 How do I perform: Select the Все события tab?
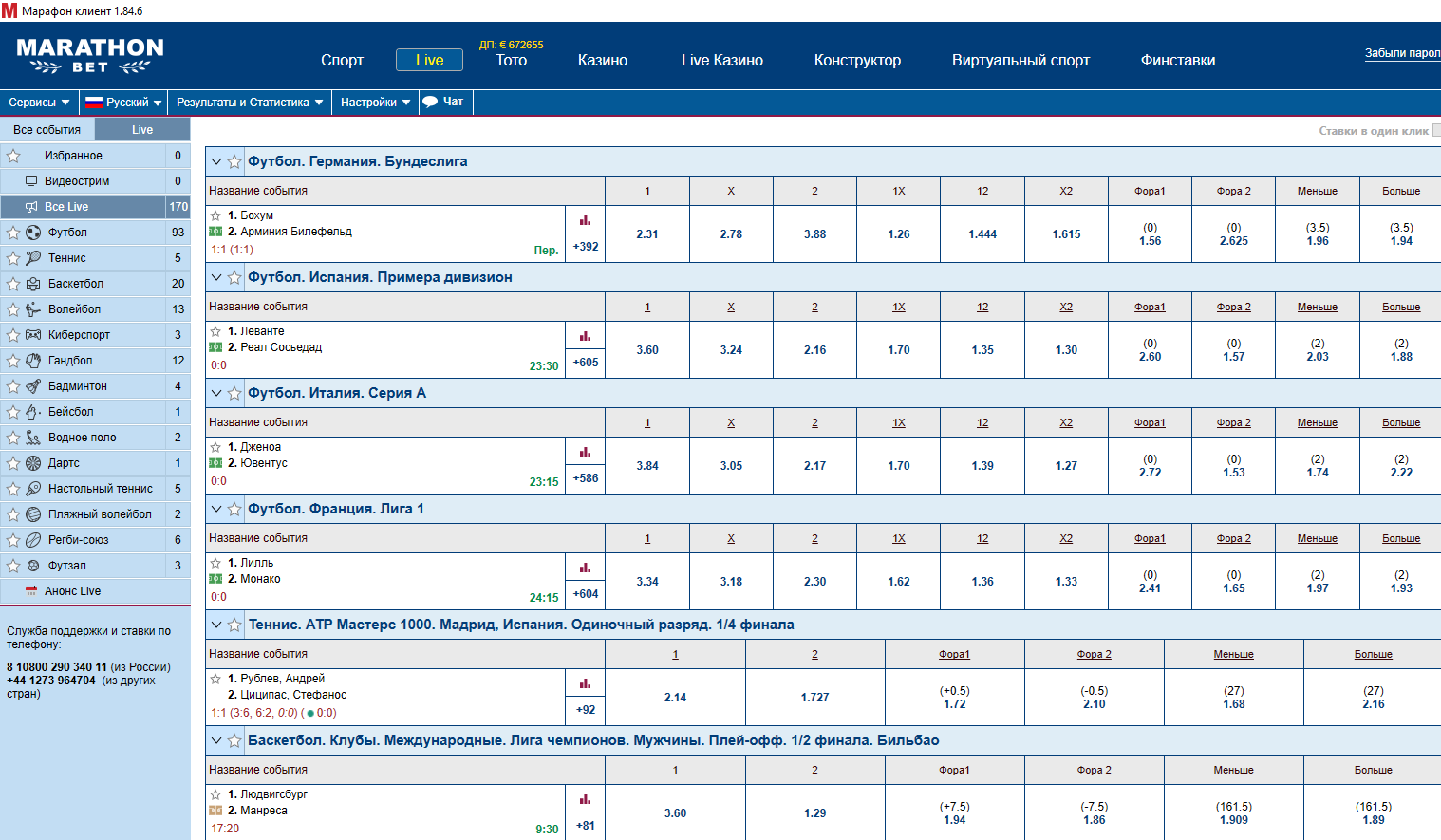coord(47,130)
